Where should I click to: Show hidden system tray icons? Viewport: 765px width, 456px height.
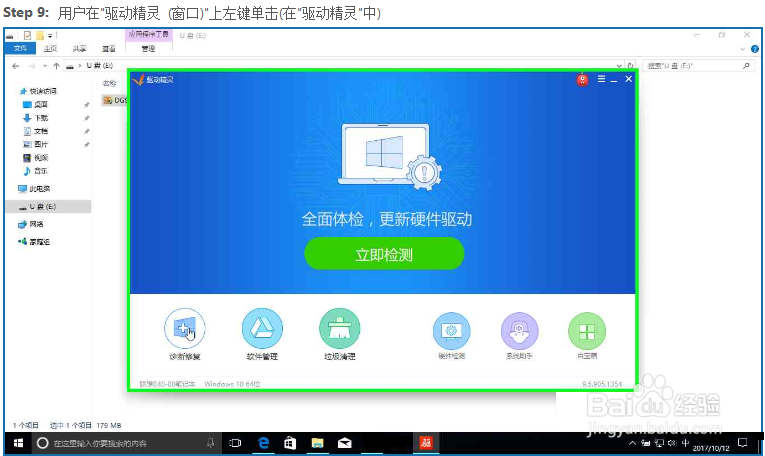(632, 443)
